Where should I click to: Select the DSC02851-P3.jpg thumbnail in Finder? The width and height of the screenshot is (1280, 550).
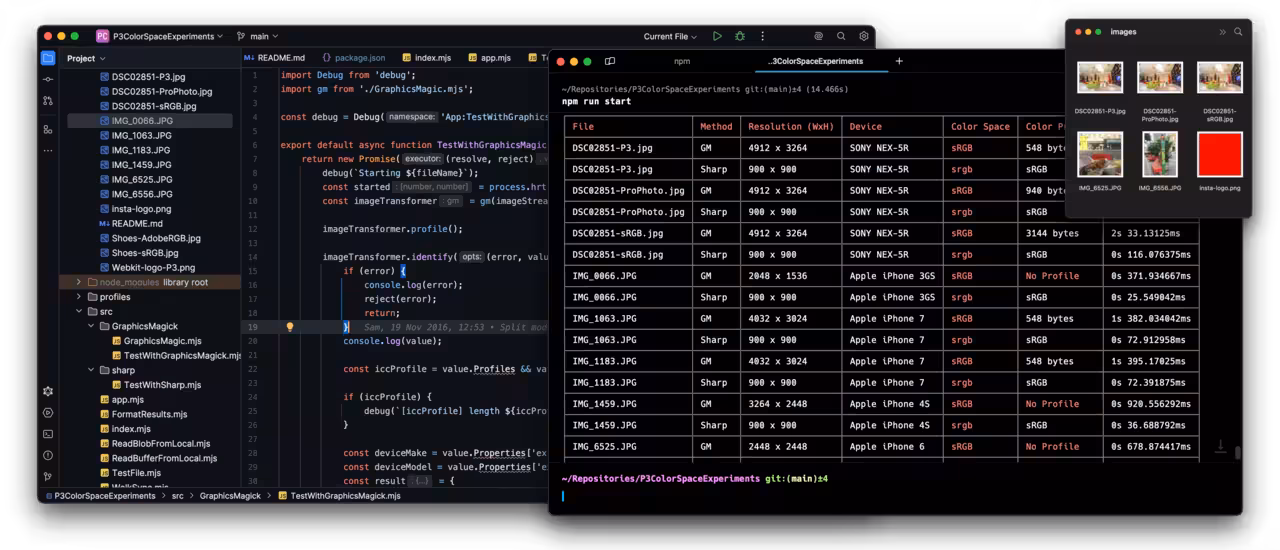1100,78
